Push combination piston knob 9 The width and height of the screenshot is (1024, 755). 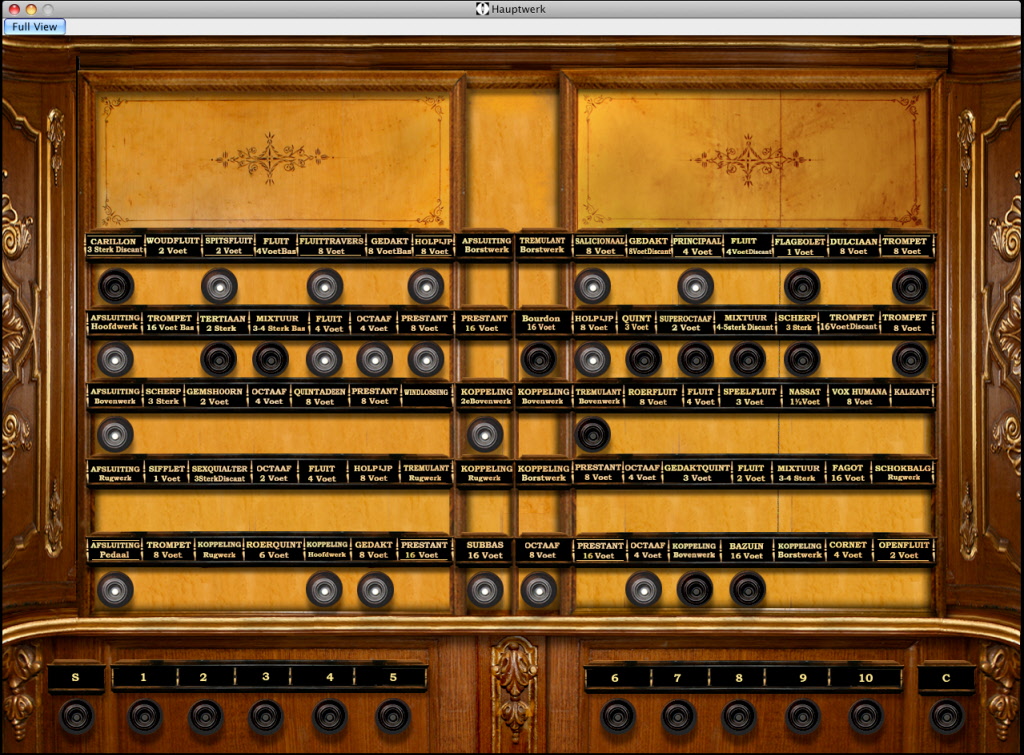point(803,716)
